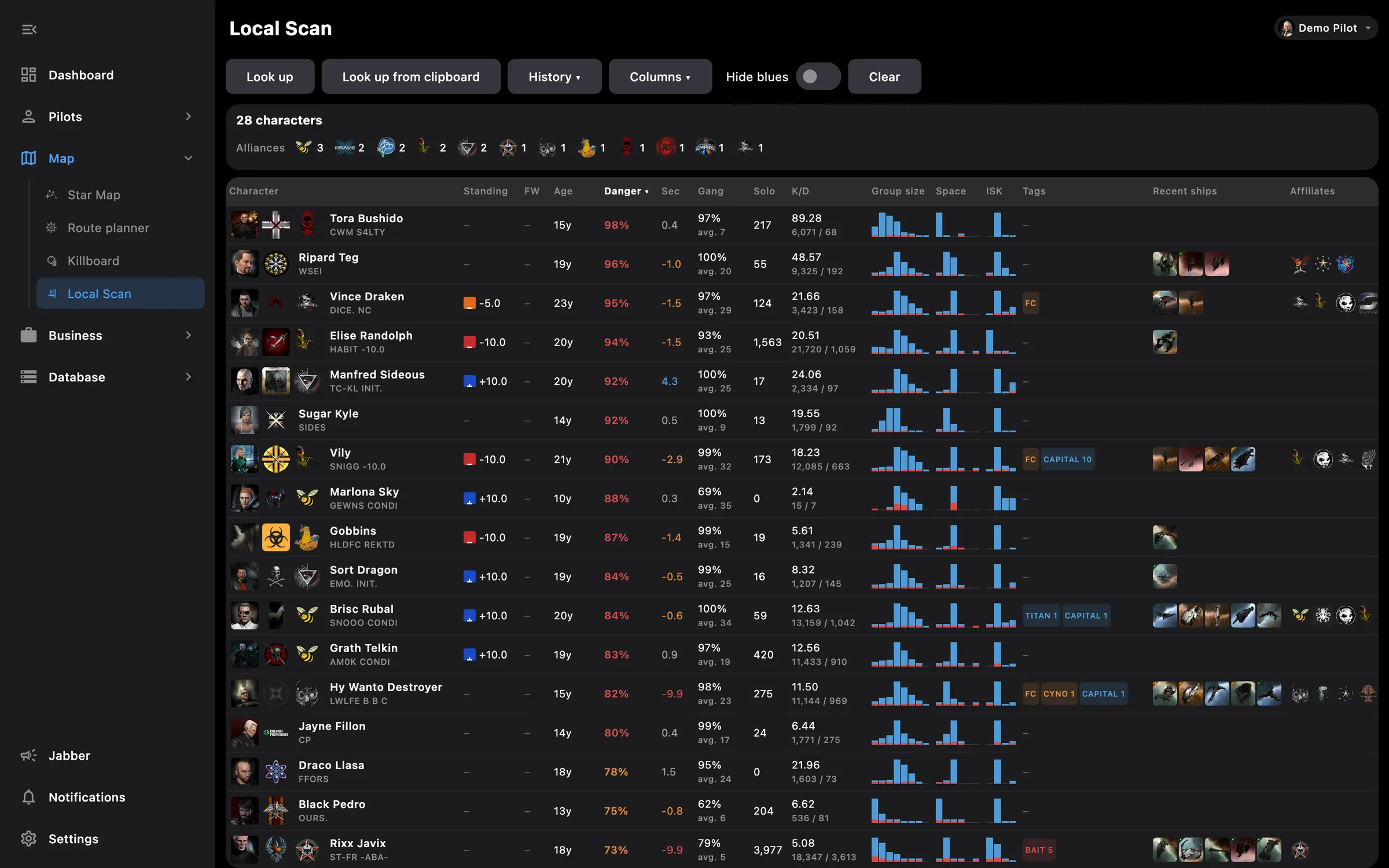1389x868 pixels.
Task: Click Gobbins' recent ship thumbnail
Action: (x=1164, y=538)
